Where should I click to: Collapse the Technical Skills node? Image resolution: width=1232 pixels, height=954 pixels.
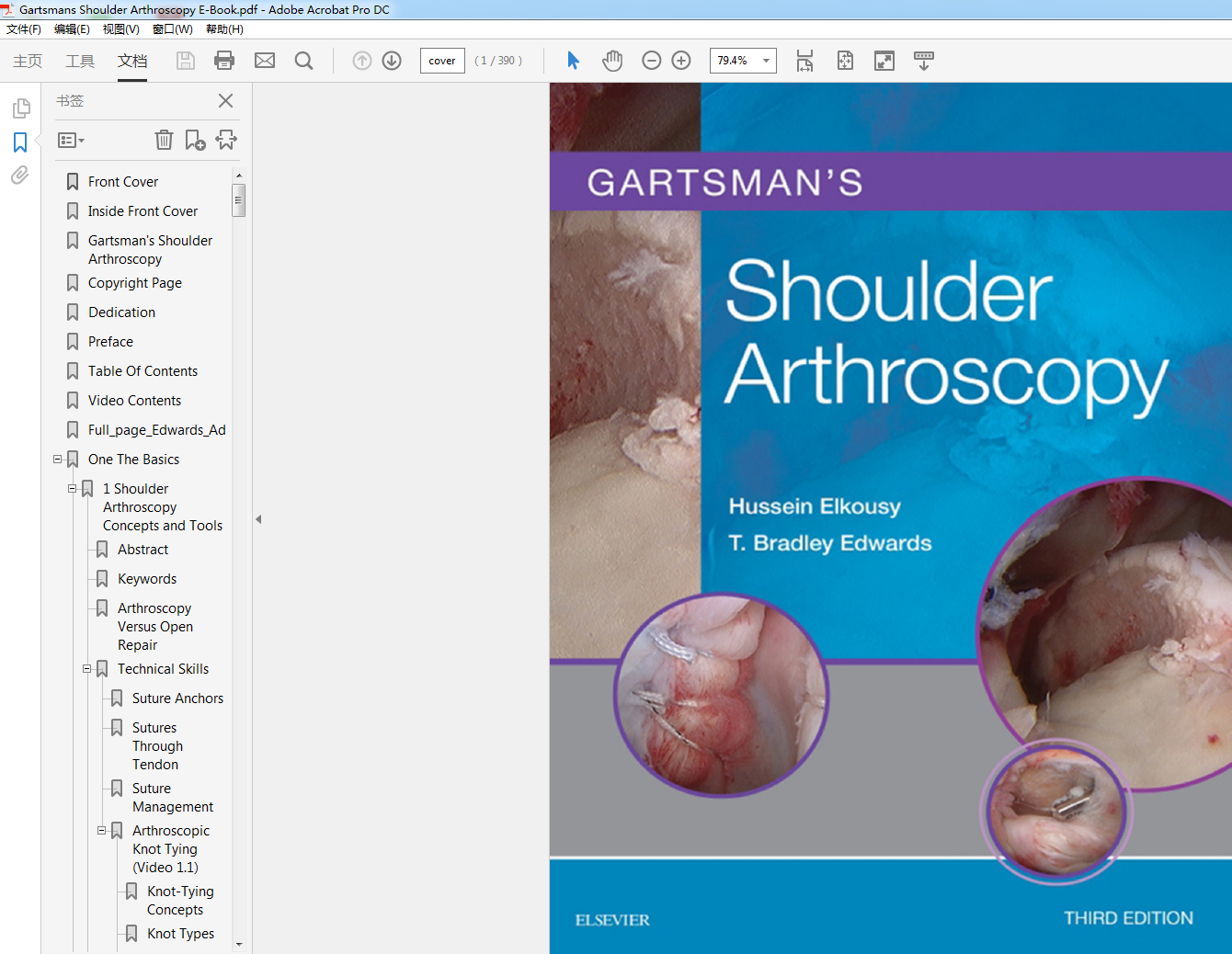click(87, 668)
